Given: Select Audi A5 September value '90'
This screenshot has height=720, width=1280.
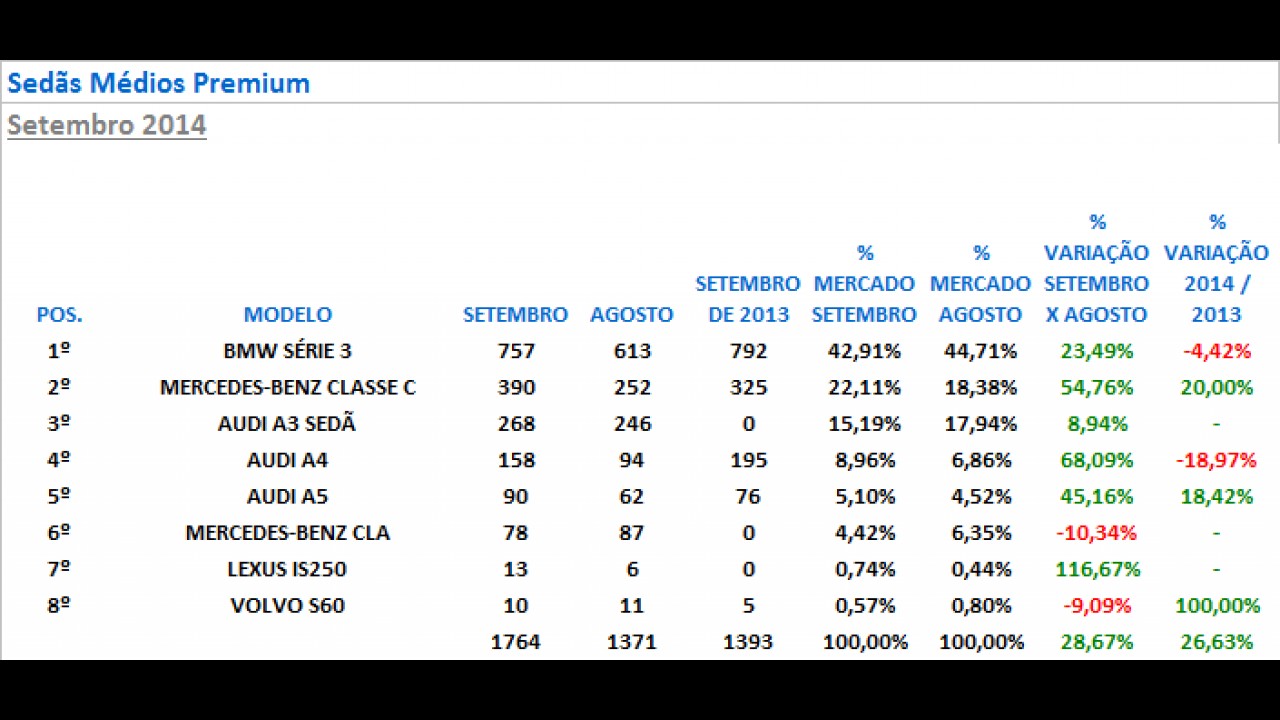Looking at the screenshot, I should tap(516, 496).
